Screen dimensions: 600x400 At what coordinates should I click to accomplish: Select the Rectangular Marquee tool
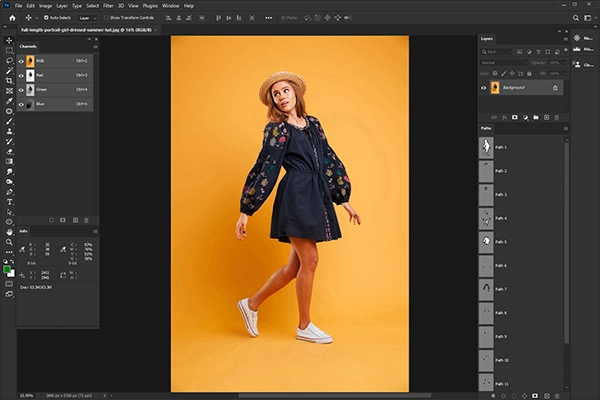9,50
